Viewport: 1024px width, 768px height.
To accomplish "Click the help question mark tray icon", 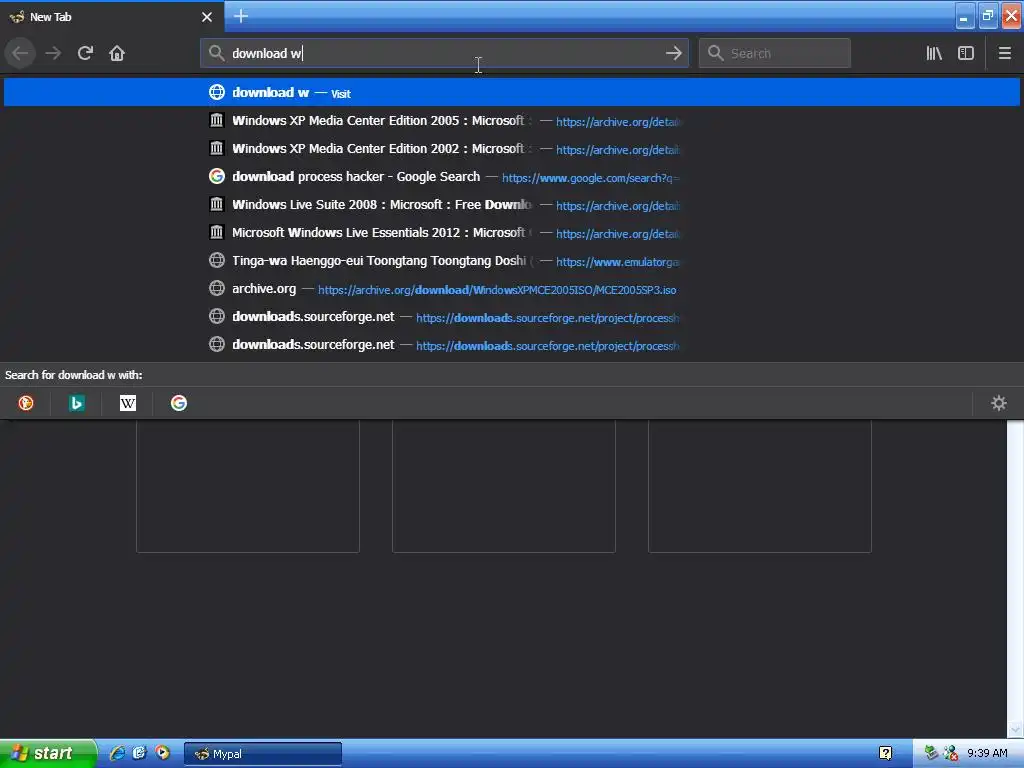I will click(x=886, y=754).
